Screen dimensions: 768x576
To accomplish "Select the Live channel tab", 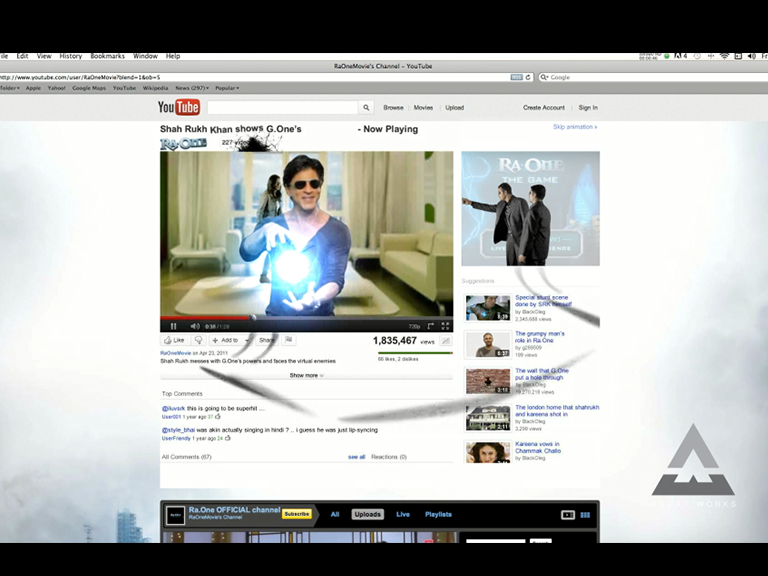I will [403, 514].
